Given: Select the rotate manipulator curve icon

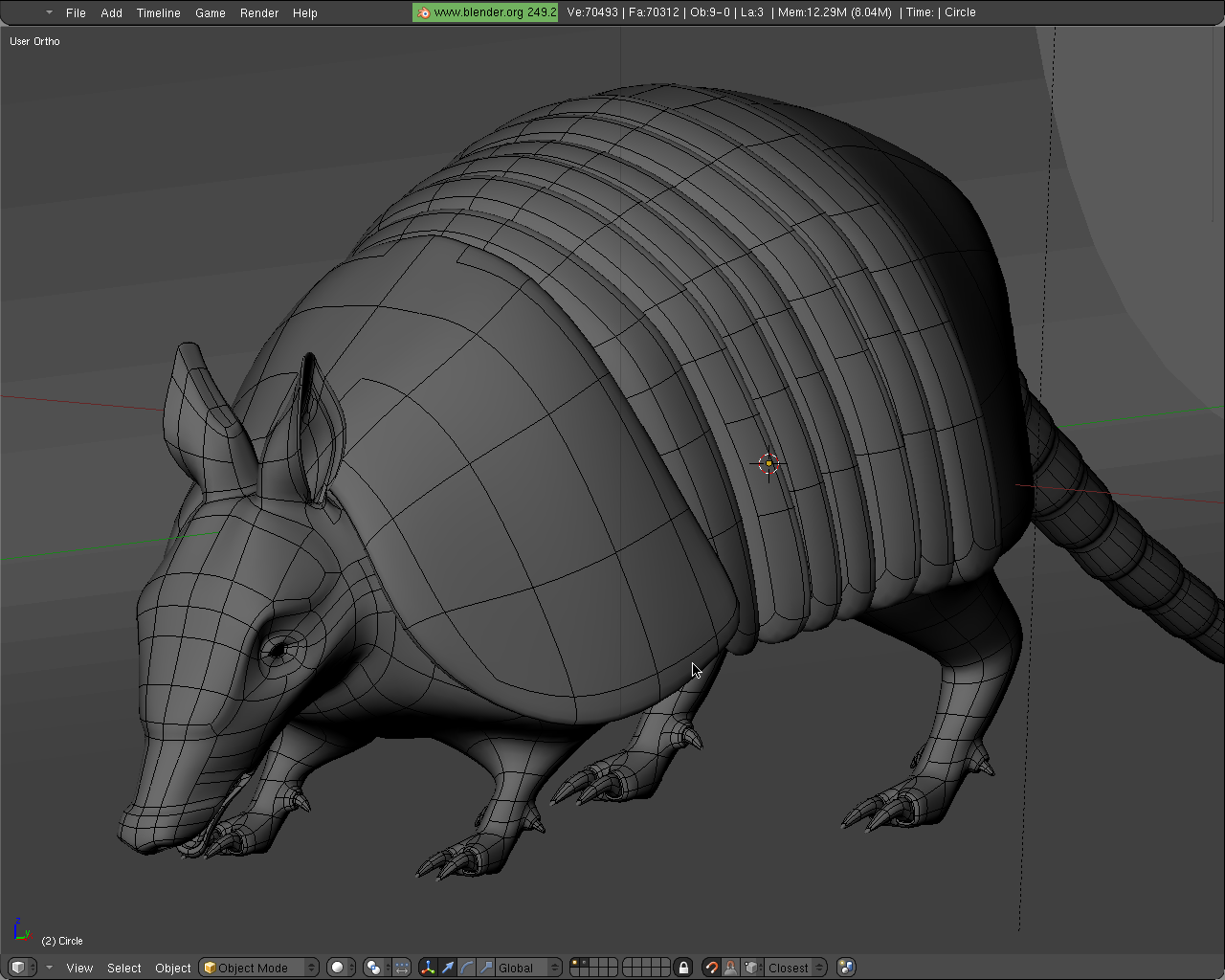Looking at the screenshot, I should click(x=466, y=968).
